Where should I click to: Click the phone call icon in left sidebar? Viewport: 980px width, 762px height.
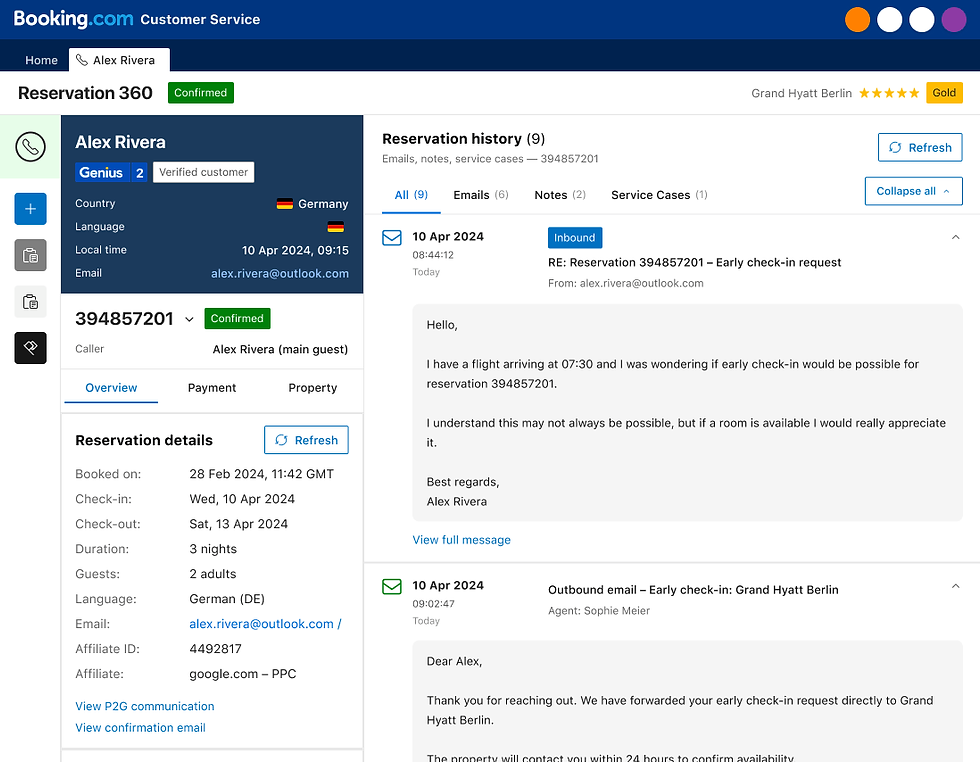pyautogui.click(x=30, y=147)
